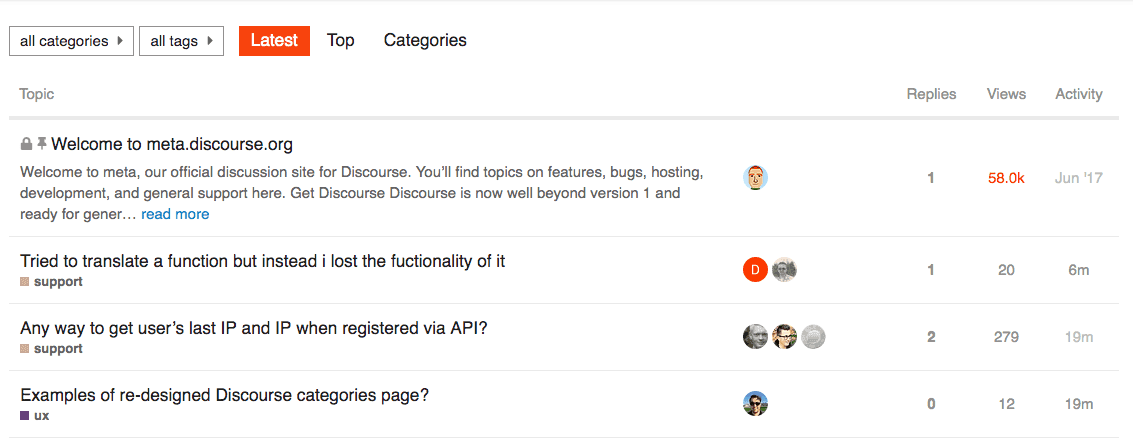Click the Jun '17 activity date
This screenshot has height=441, width=1133.
pos(1079,178)
